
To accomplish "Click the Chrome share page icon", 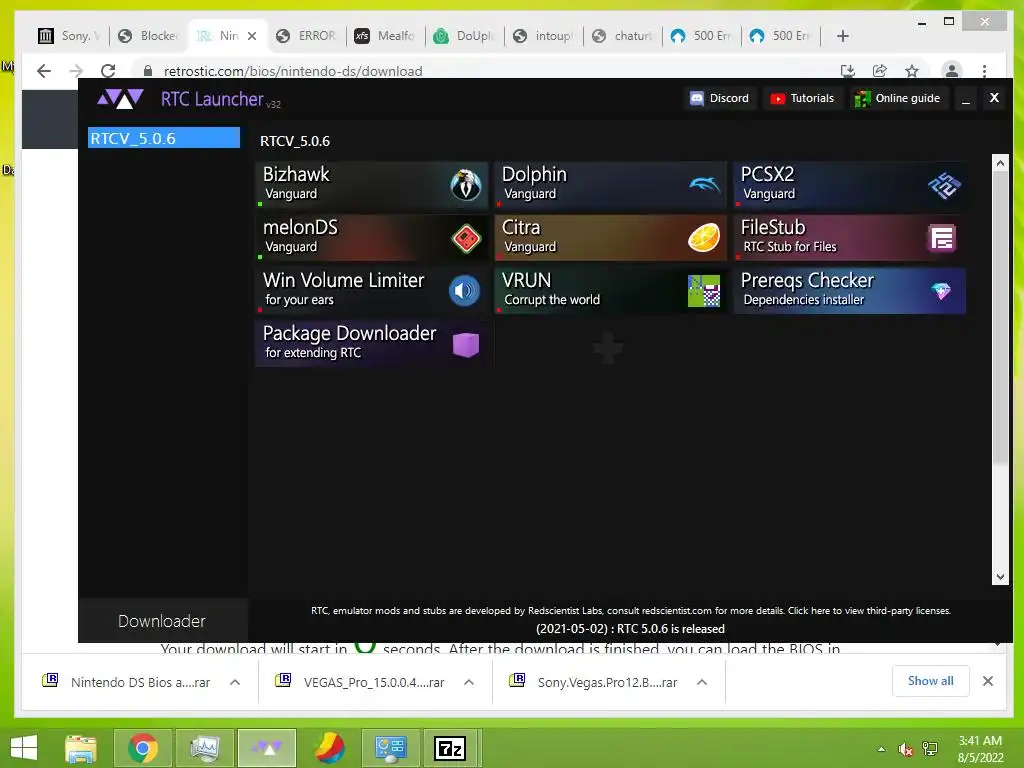I will click(880, 71).
